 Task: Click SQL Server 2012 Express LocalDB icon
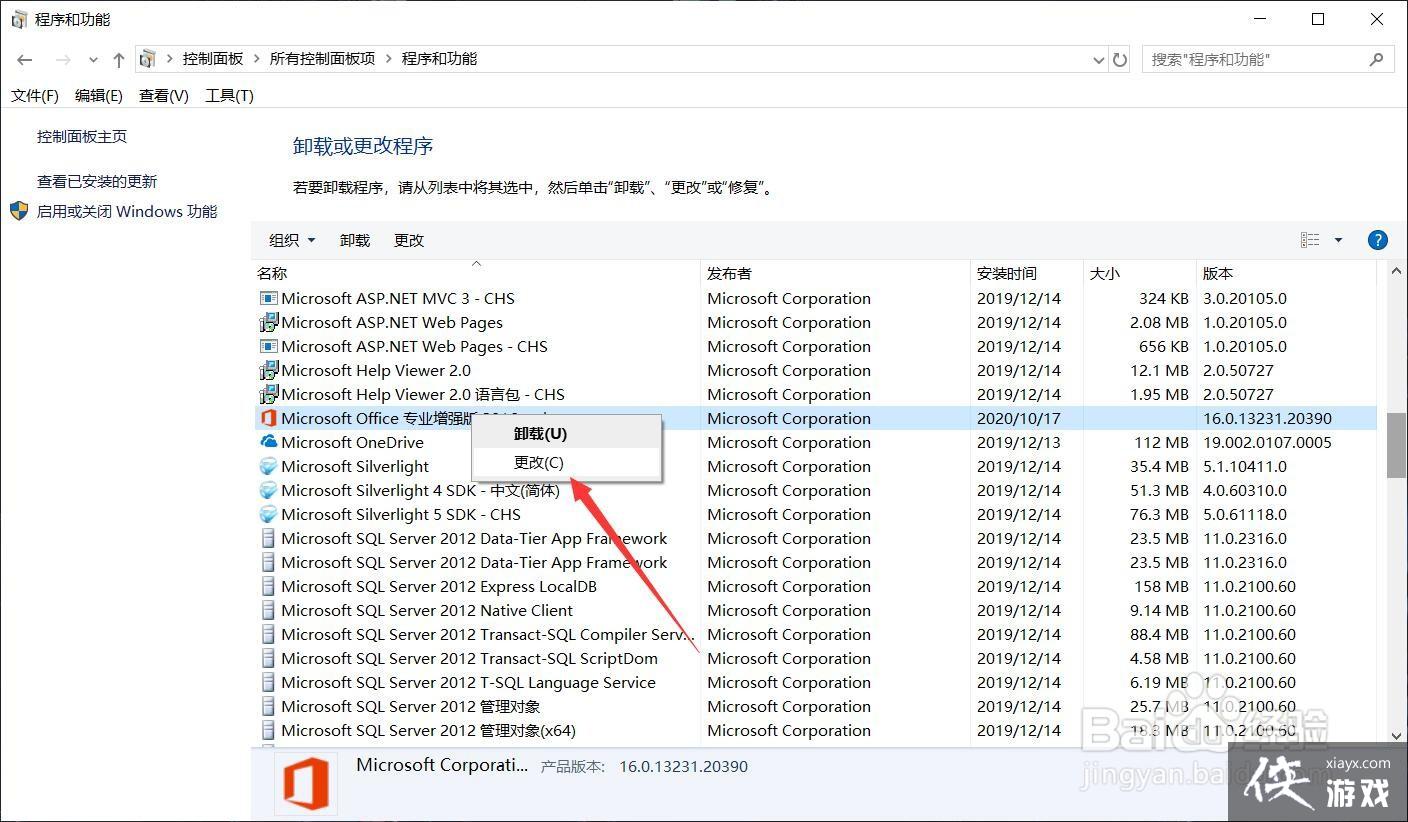click(x=268, y=586)
